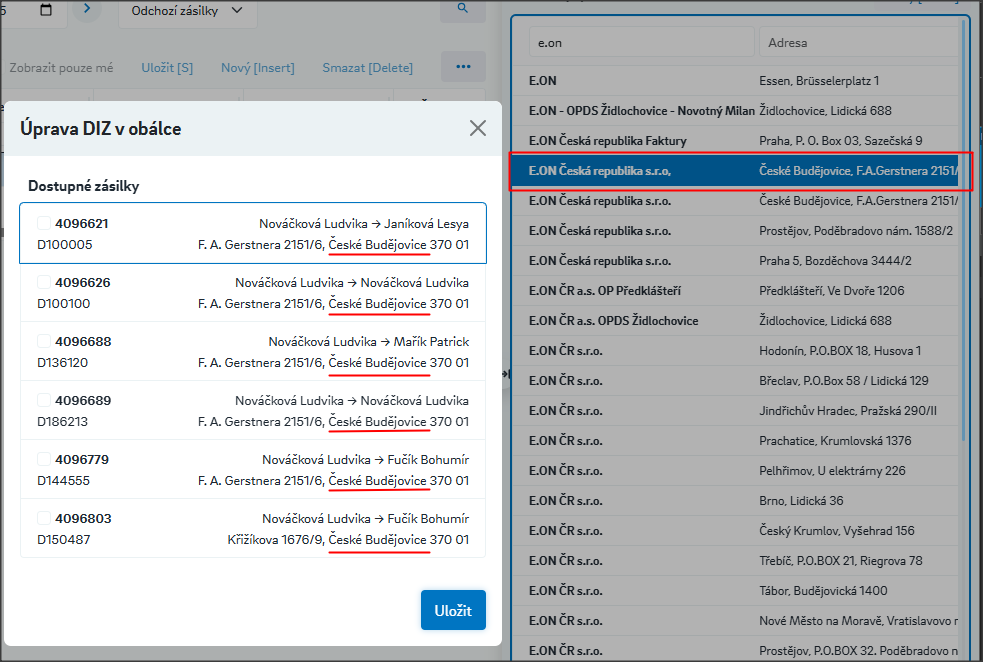Click the Adresa filter input field

coord(855,43)
